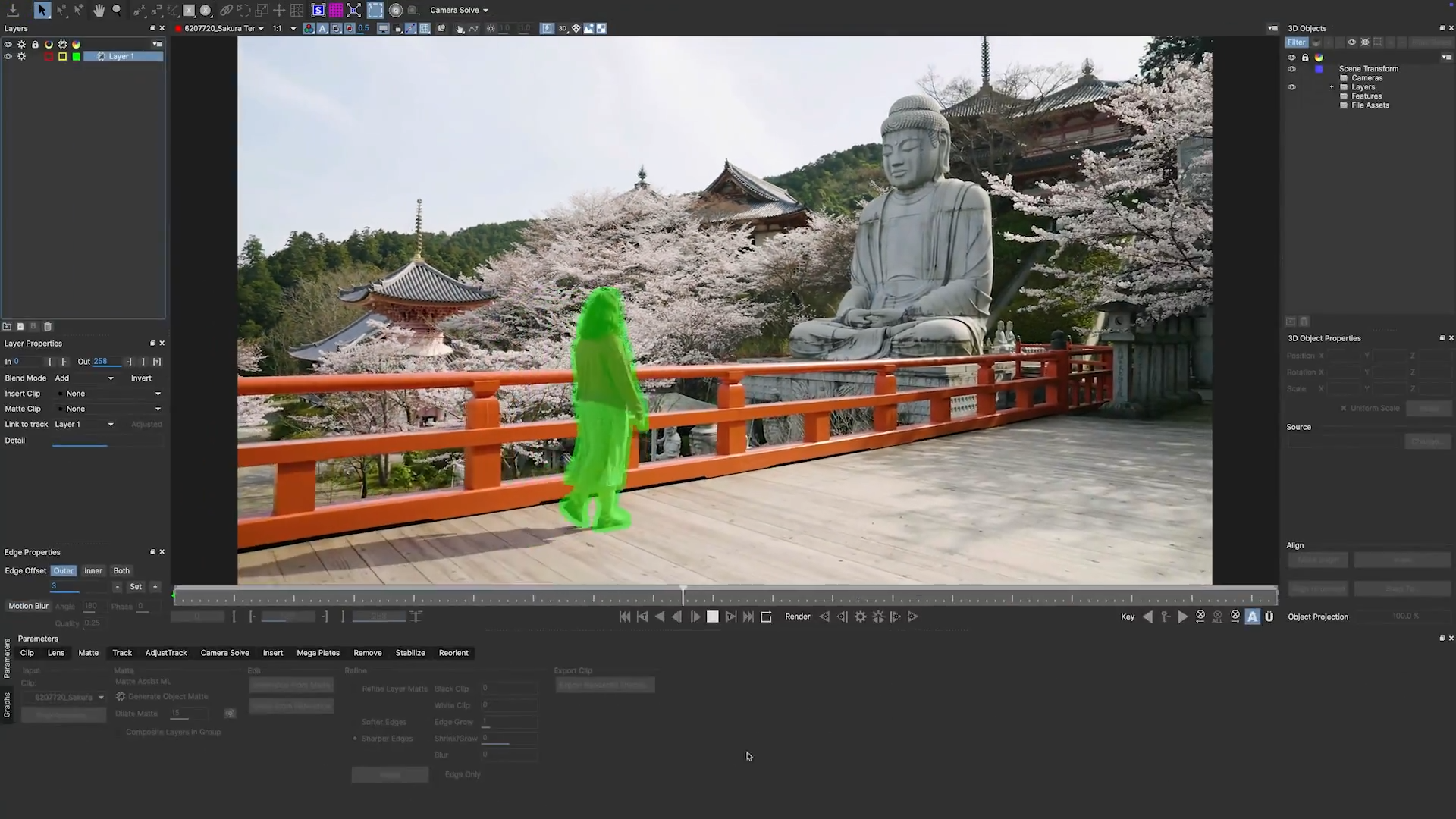Toggle Scene Transform visibility eye
This screenshot has height=819, width=1456.
pyautogui.click(x=1291, y=69)
